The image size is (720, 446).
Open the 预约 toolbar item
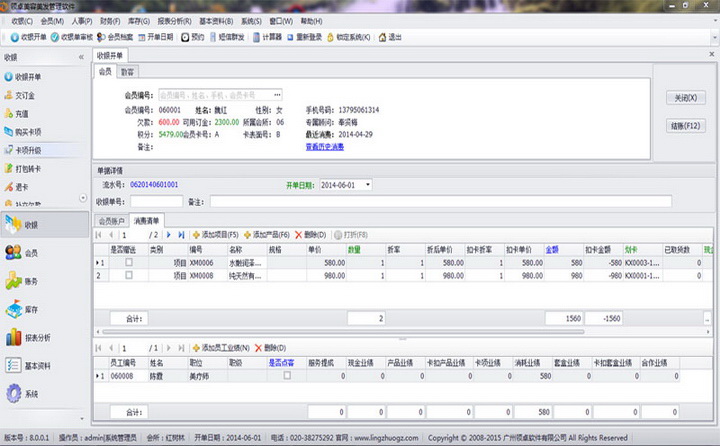[x=192, y=37]
